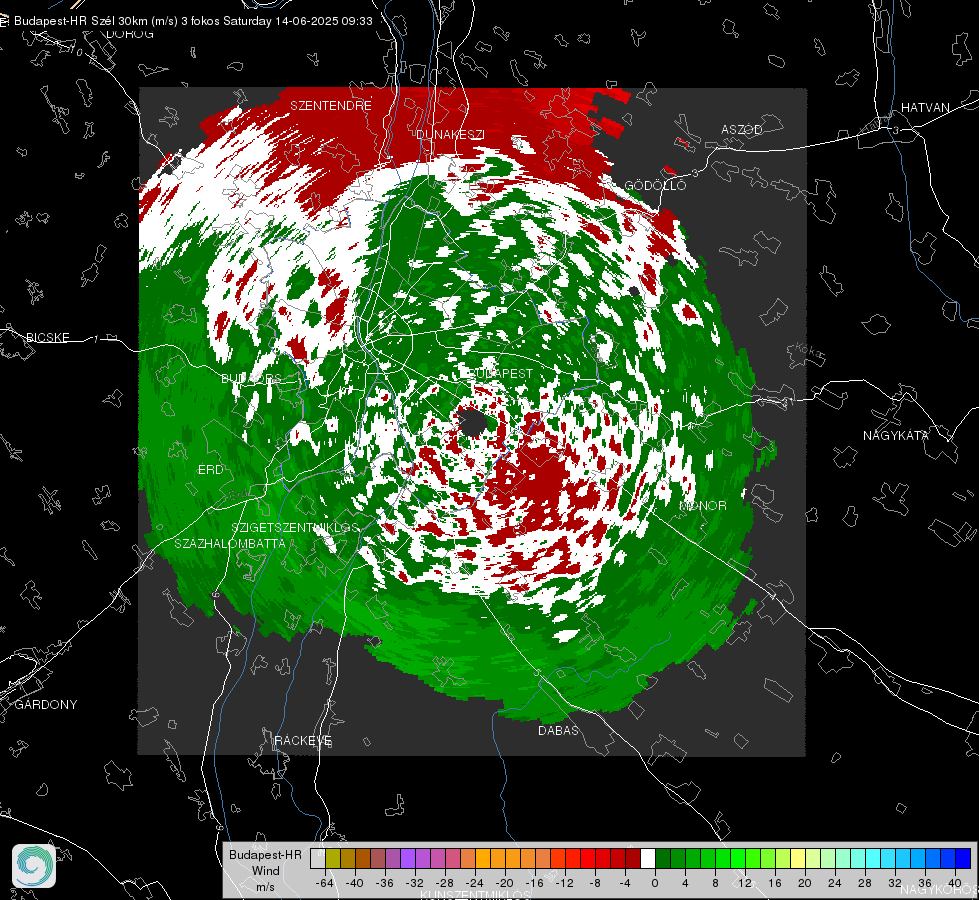Click the legend tick value -28

tap(445, 883)
